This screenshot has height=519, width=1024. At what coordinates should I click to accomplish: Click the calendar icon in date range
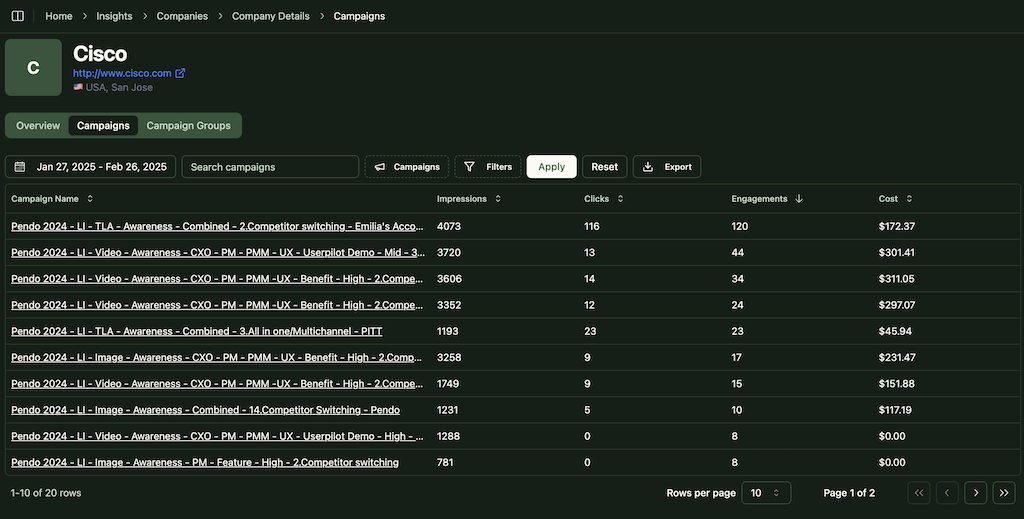click(x=20, y=166)
